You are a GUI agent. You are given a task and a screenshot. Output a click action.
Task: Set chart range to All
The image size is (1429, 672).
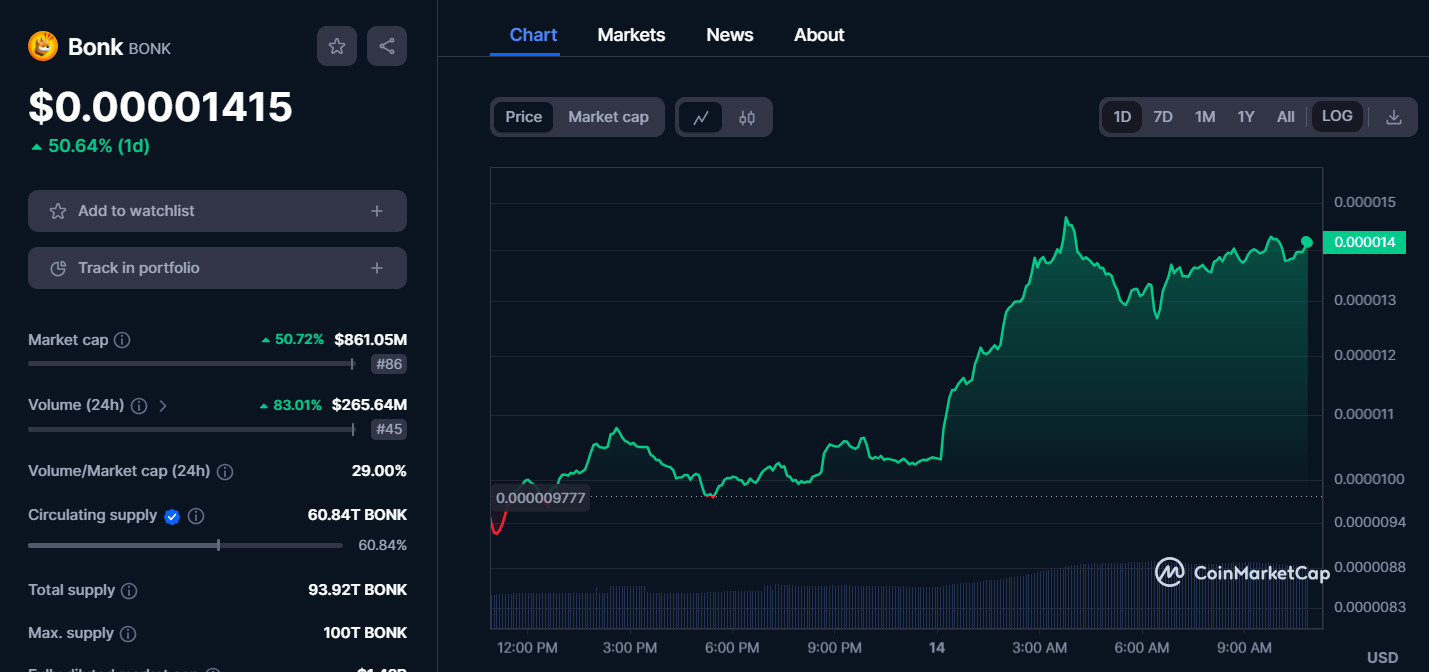[1286, 117]
